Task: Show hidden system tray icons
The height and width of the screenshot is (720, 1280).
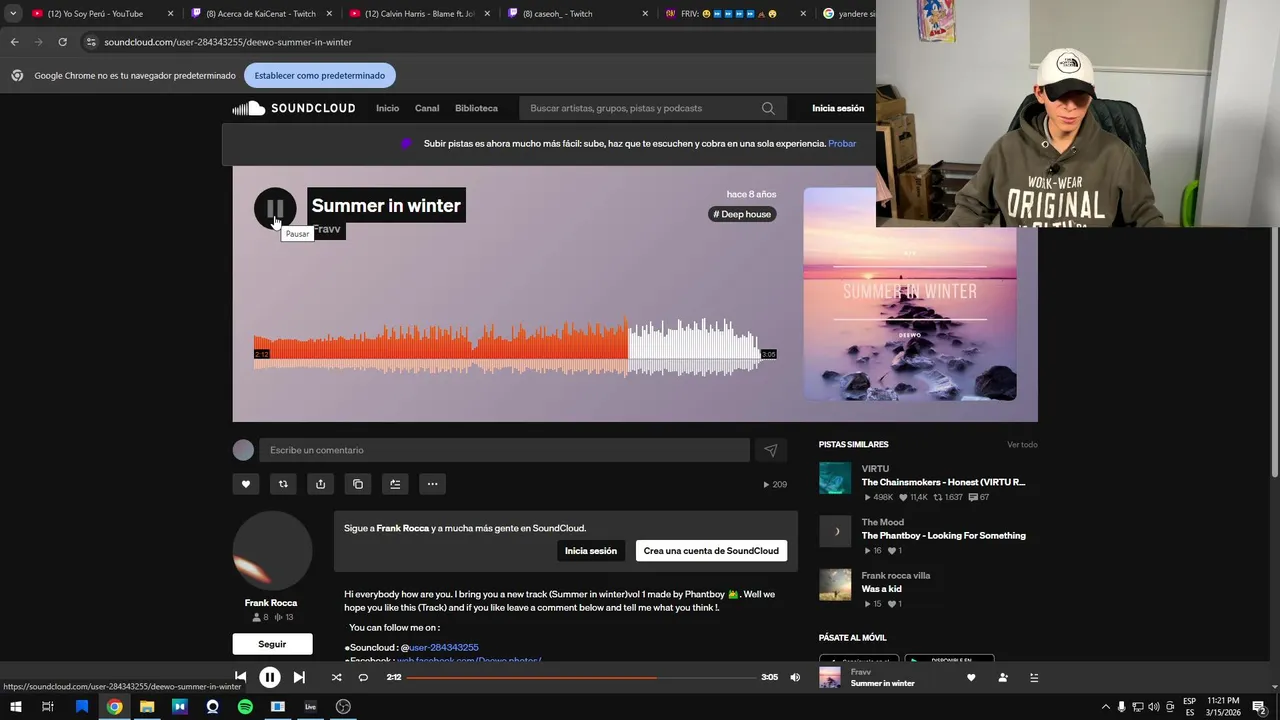Action: pos(1105,707)
